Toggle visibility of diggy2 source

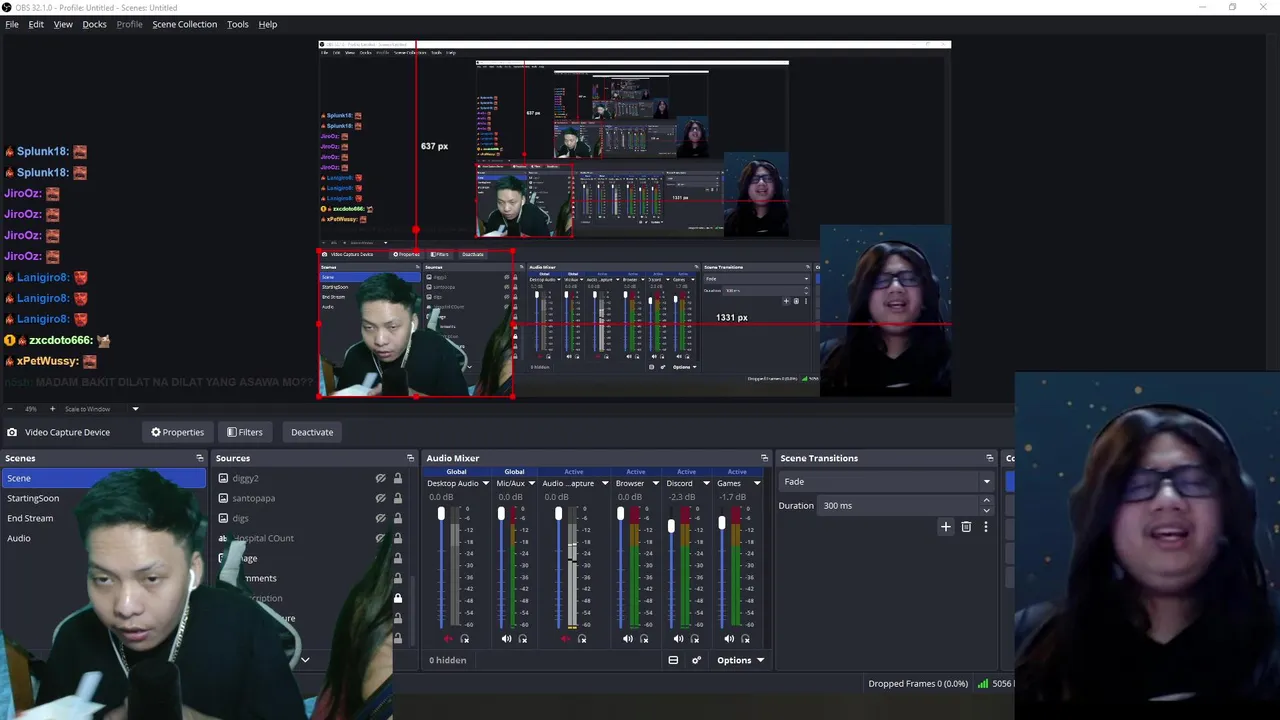point(380,478)
